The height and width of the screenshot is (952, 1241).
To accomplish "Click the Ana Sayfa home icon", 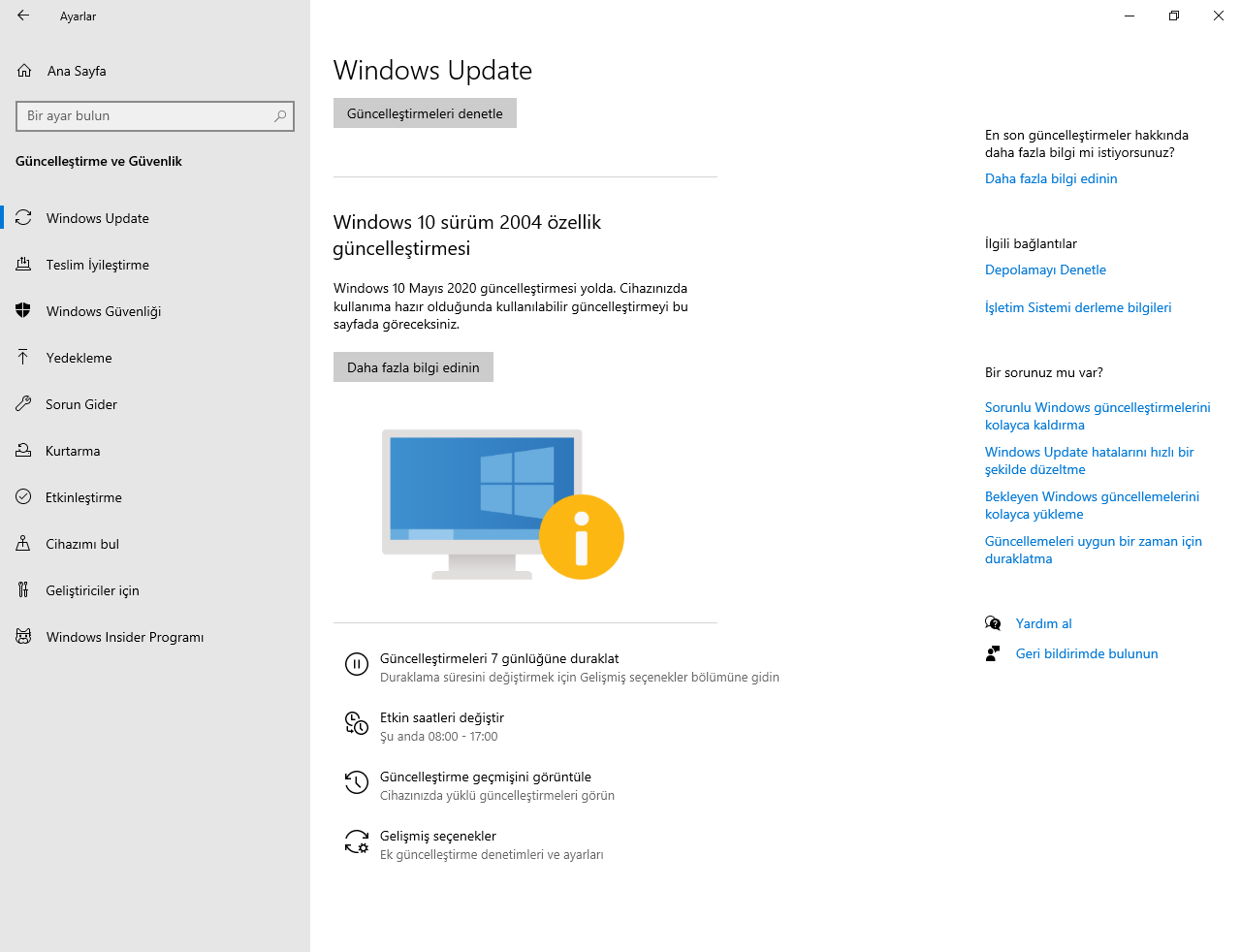I will click(x=24, y=71).
